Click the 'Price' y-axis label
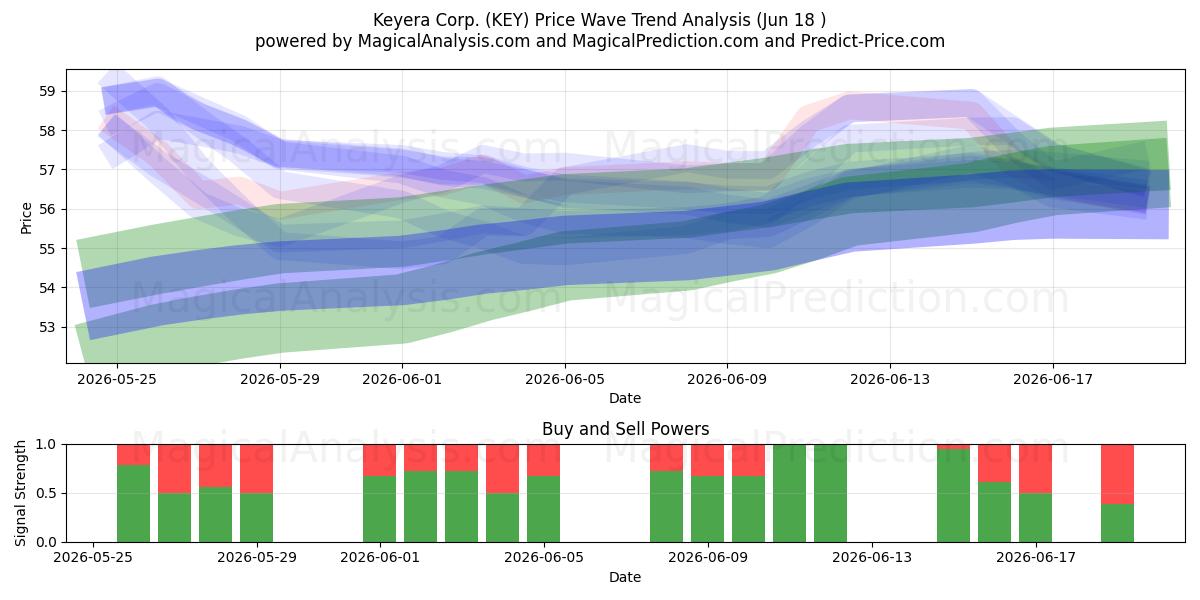Screen dimensions: 1200x600 pos(27,216)
